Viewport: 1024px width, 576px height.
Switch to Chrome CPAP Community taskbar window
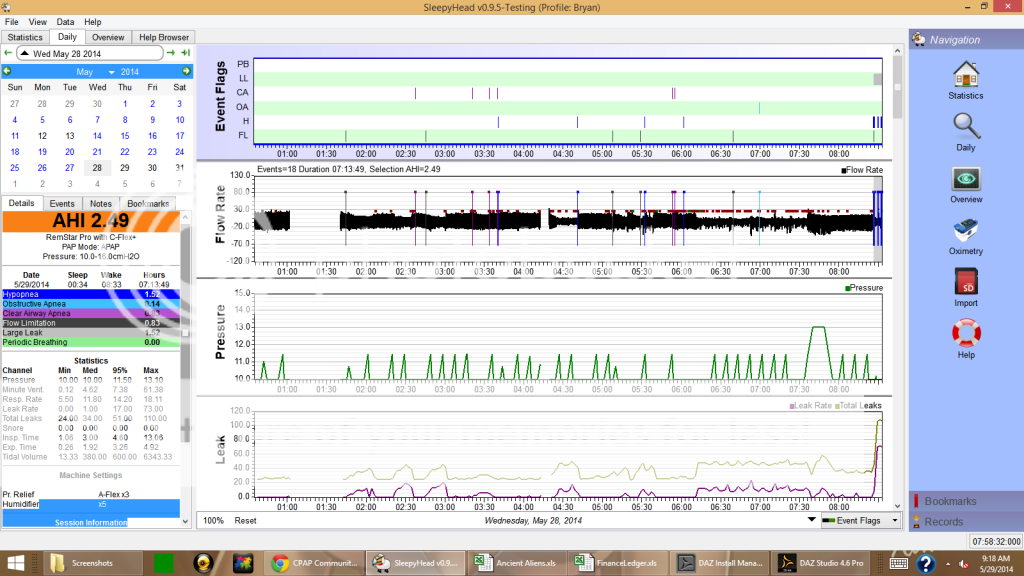(313, 563)
